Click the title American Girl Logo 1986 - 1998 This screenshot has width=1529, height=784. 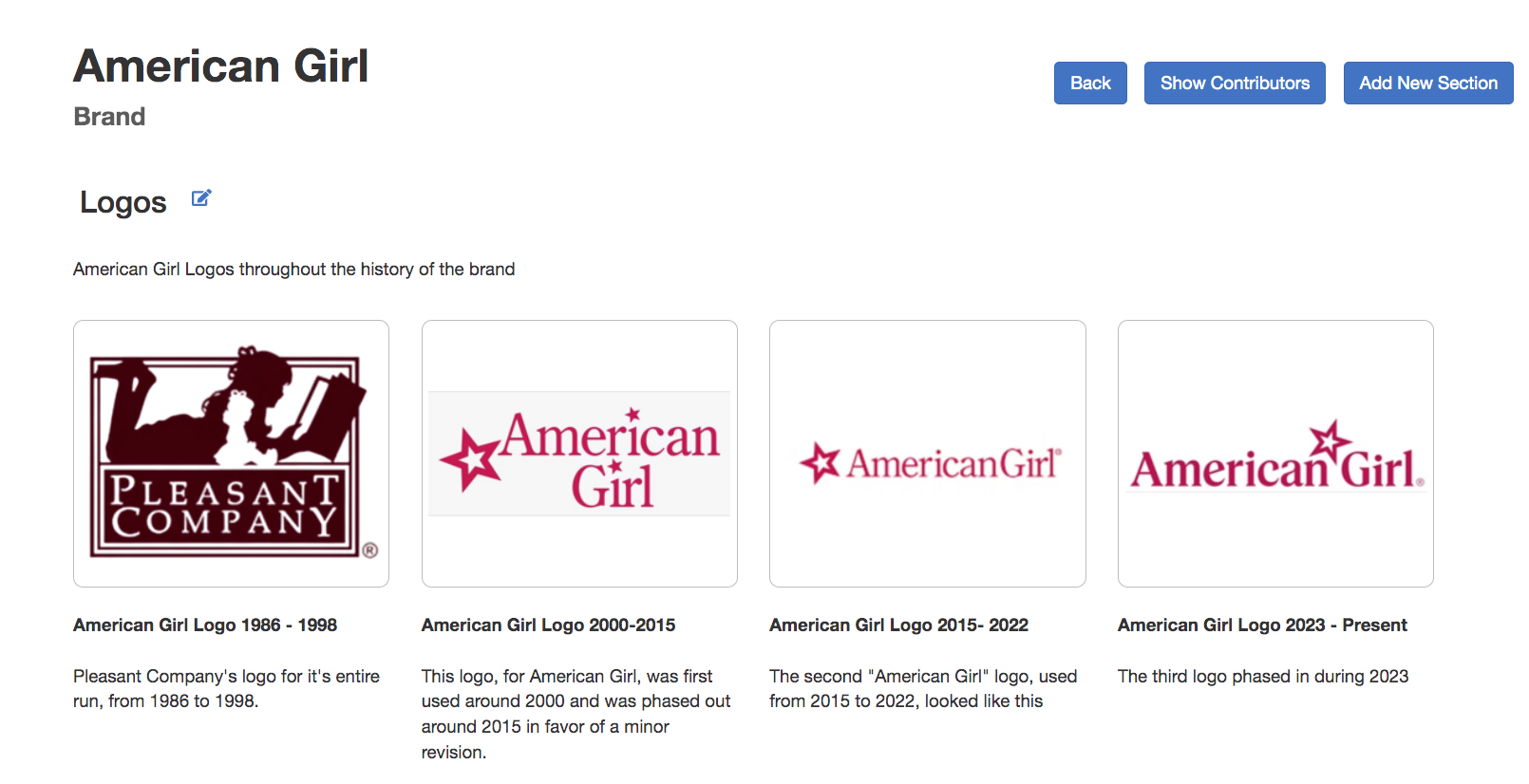(205, 625)
